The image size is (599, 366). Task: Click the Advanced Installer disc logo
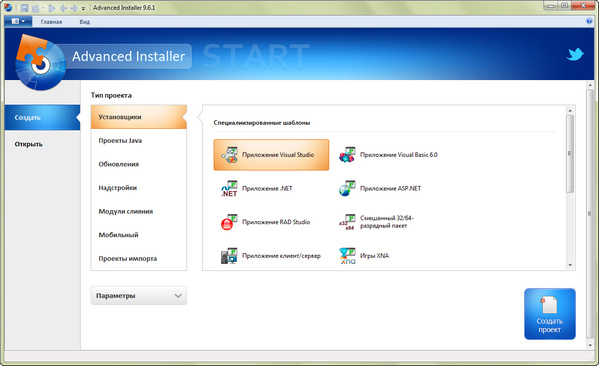(40, 63)
